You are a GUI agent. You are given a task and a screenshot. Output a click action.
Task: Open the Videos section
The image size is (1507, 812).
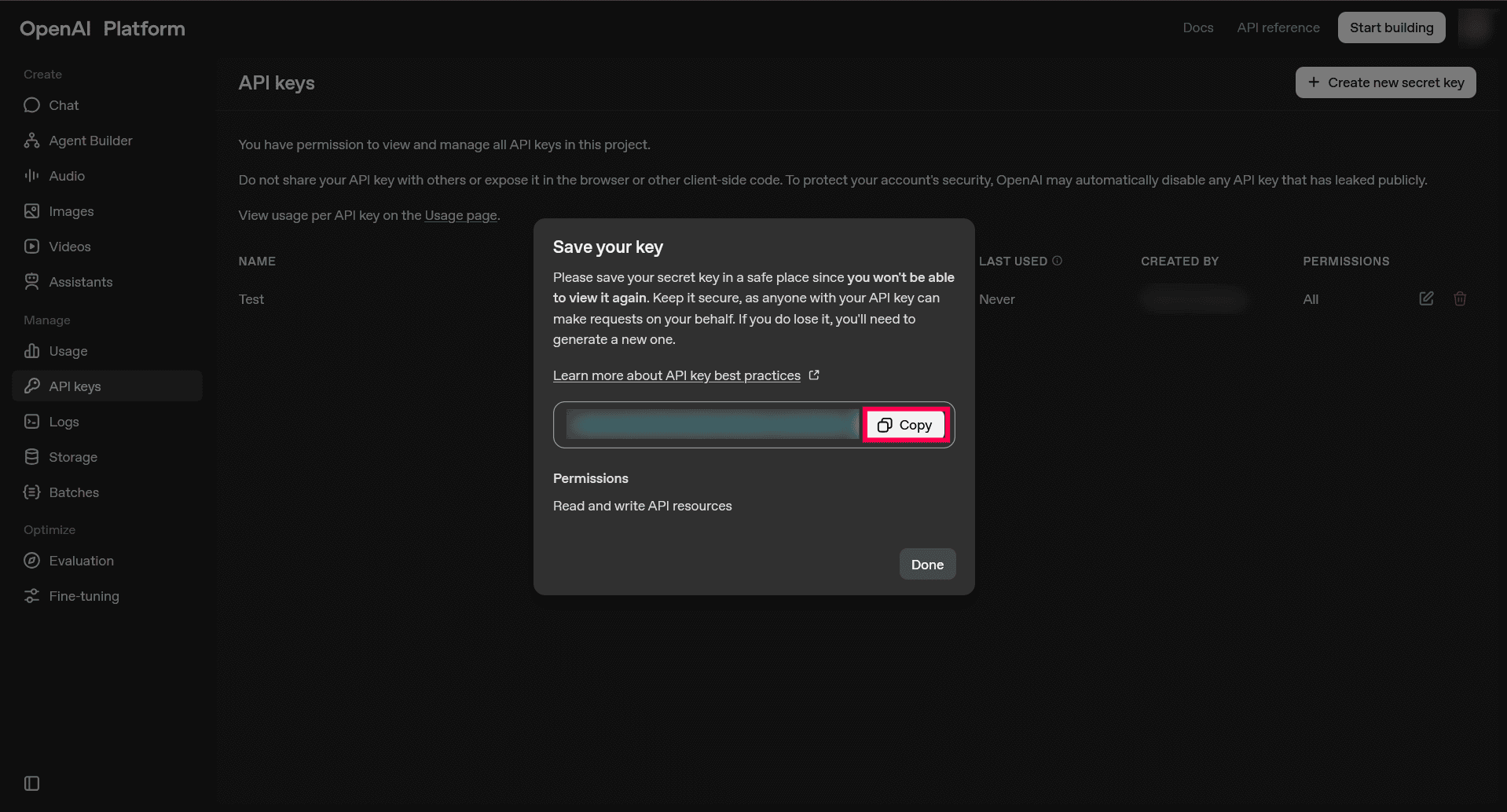coord(68,246)
